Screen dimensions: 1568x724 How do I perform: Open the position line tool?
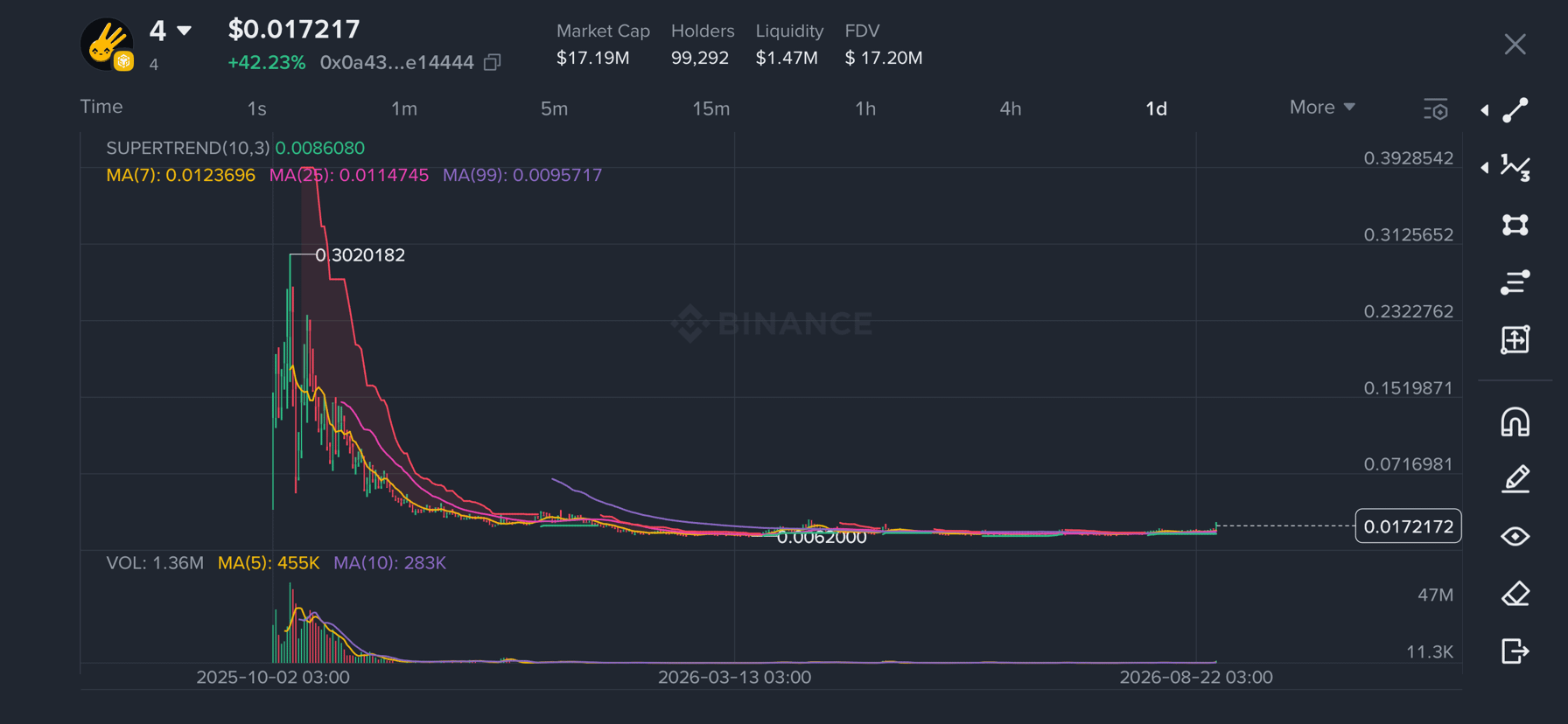1515,282
